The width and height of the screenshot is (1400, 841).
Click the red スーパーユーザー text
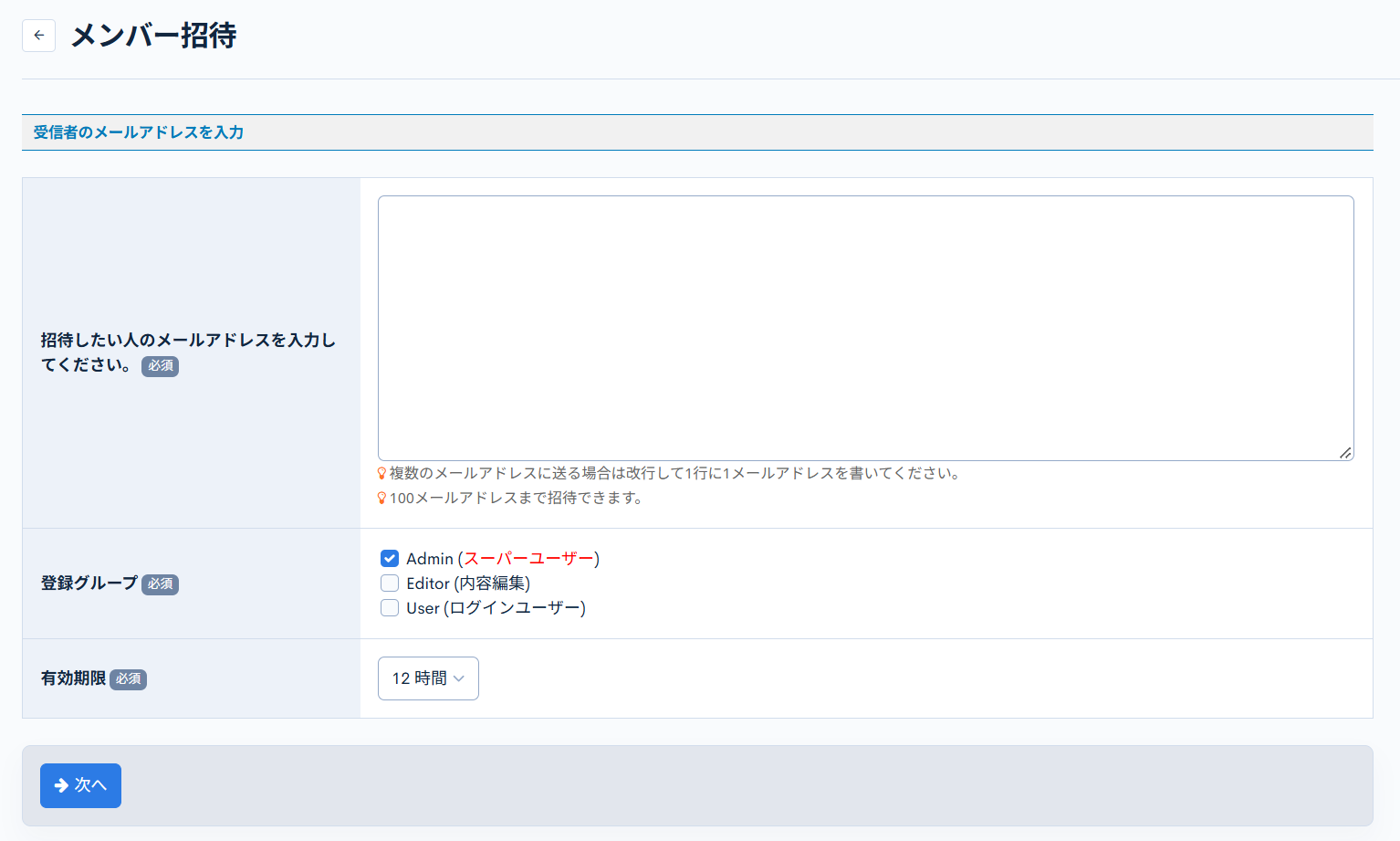(528, 559)
